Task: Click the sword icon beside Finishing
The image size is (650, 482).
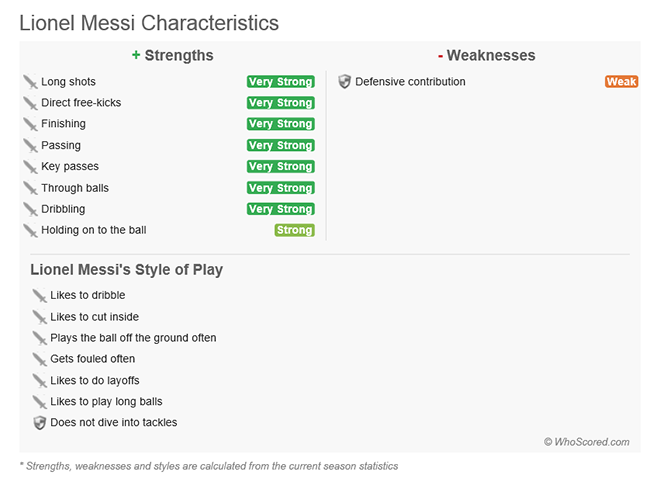Action: click(30, 124)
